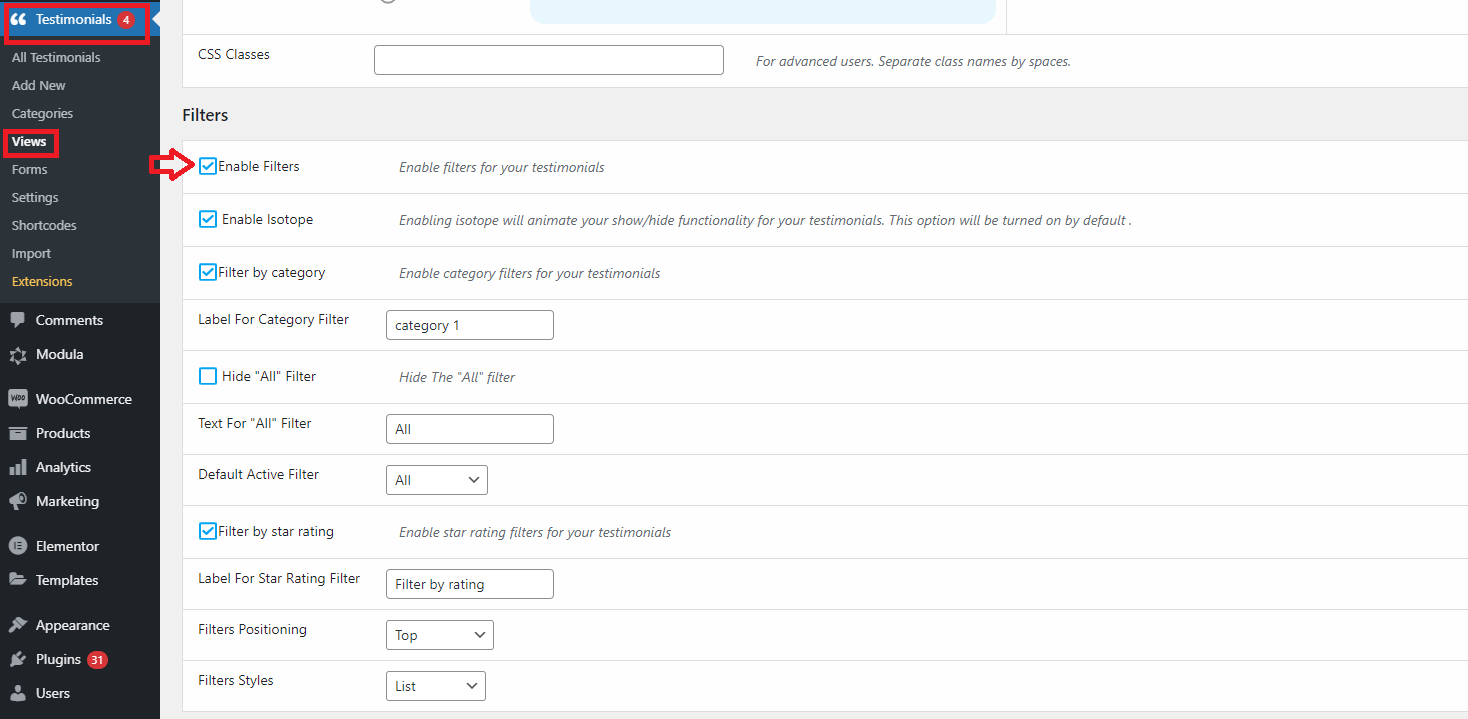Click the CSS Classes input field
The height and width of the screenshot is (719, 1468).
(x=549, y=60)
